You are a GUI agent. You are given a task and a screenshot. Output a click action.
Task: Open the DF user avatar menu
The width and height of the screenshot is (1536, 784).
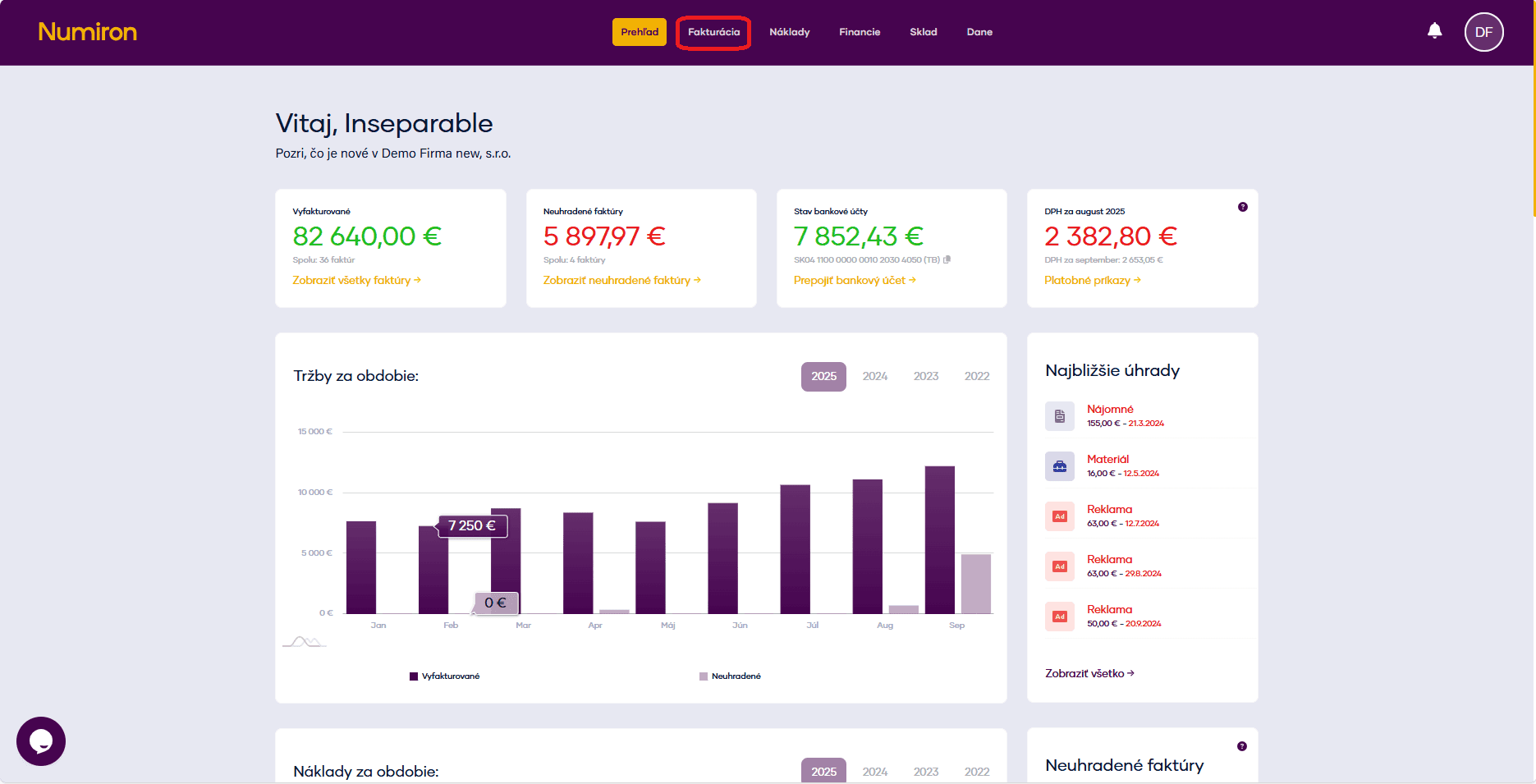(x=1483, y=32)
